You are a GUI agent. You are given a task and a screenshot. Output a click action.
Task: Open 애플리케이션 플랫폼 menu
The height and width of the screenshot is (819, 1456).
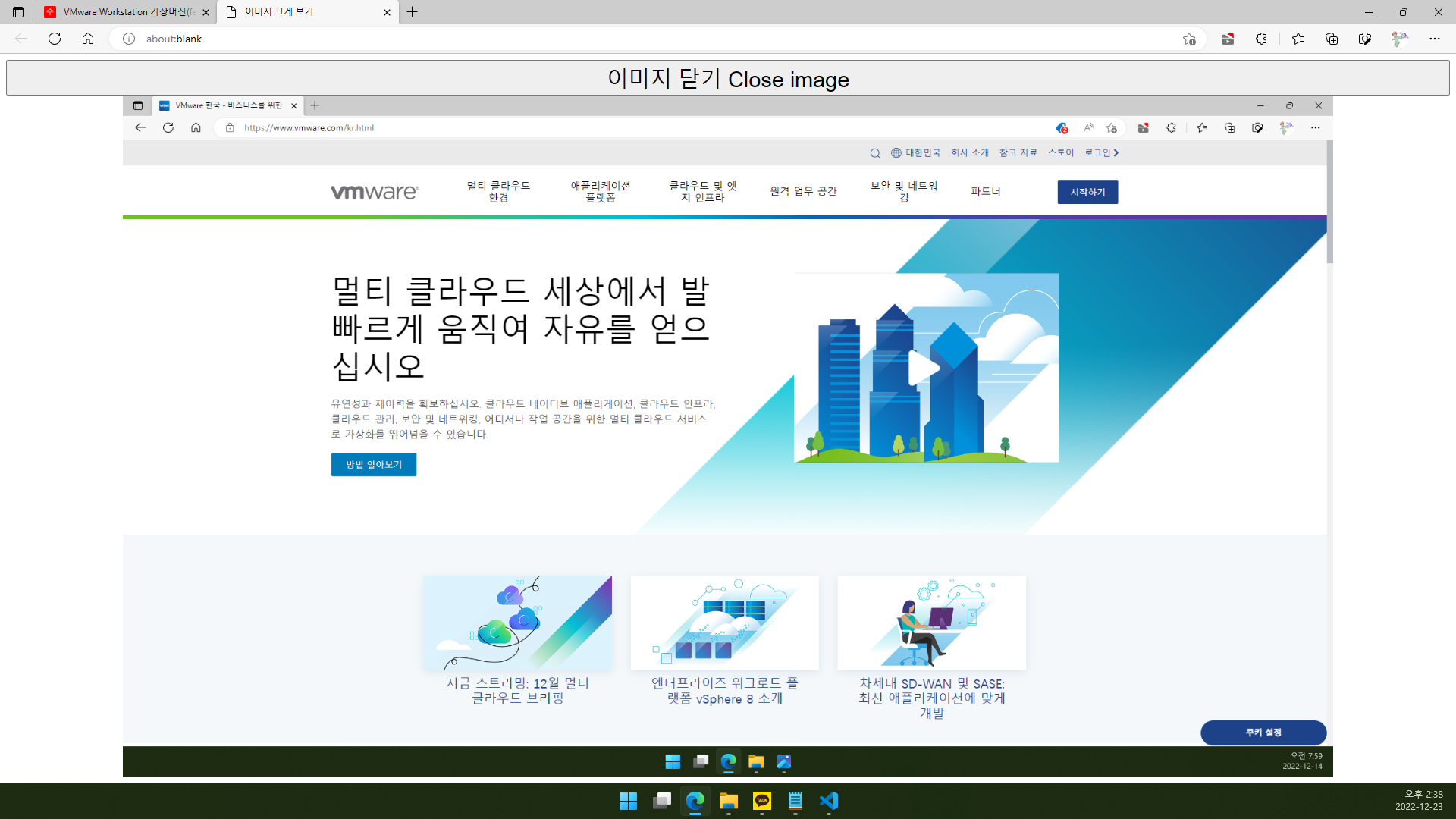click(601, 192)
